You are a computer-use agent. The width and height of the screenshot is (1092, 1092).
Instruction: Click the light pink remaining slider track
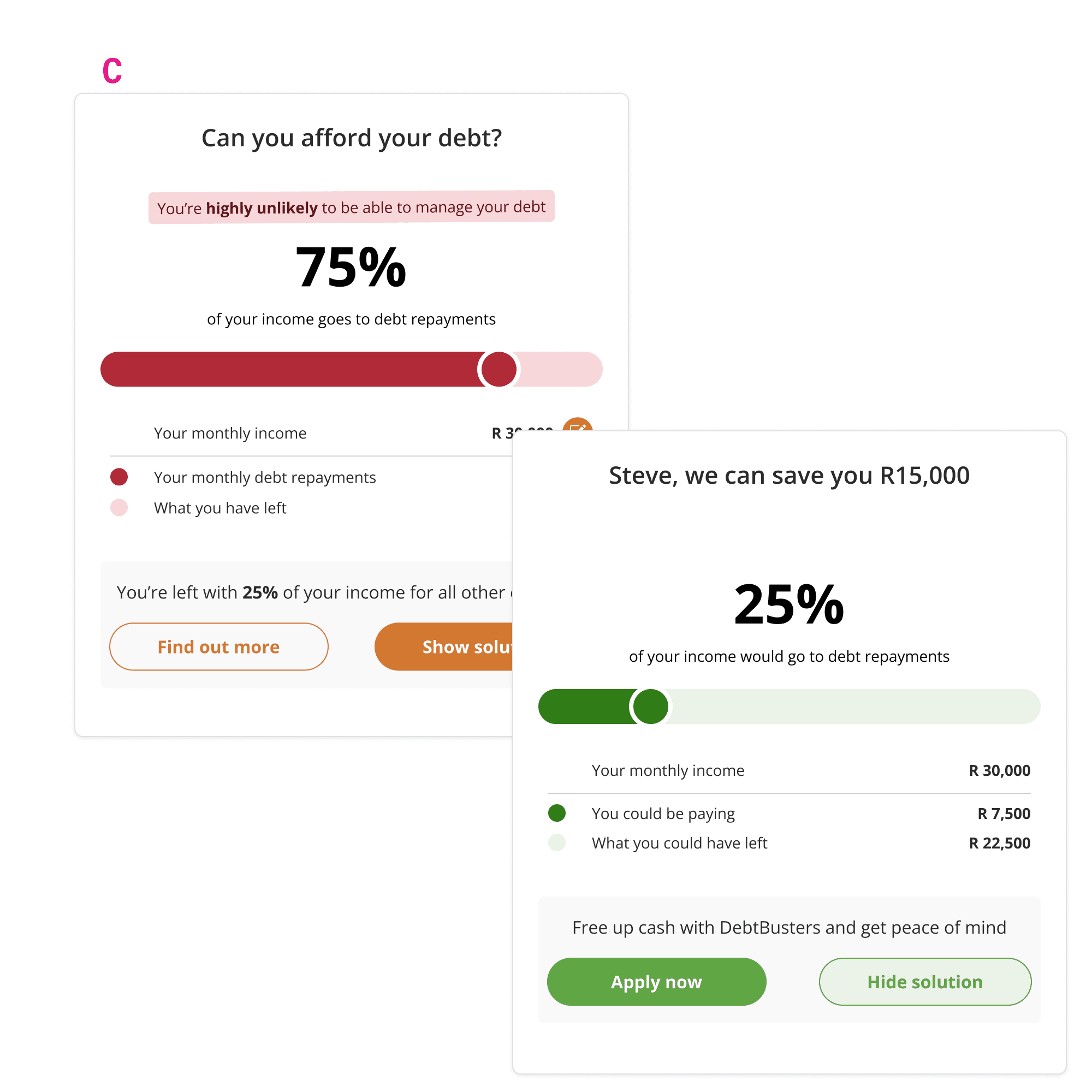point(560,369)
